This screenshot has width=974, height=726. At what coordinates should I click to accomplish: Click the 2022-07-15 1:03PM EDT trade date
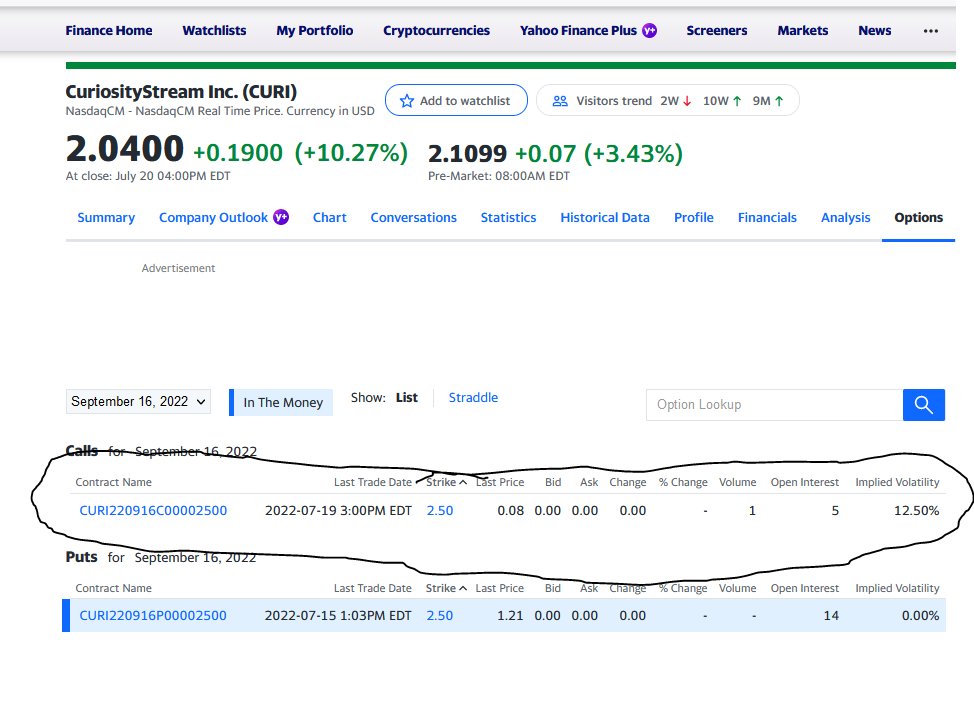click(x=338, y=615)
